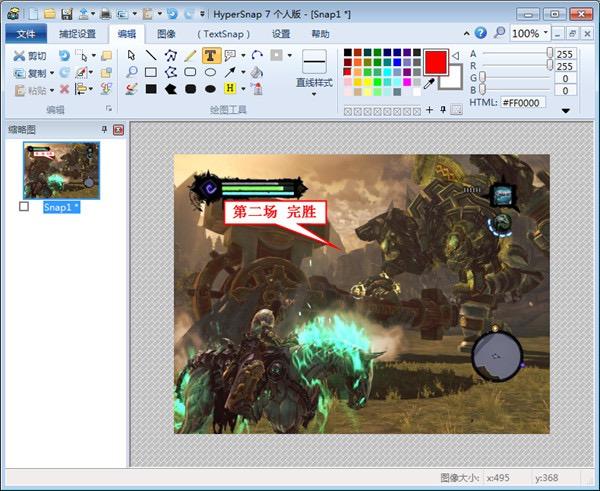Click the 剪切 (Cut) button
The height and width of the screenshot is (491, 600).
30,55
